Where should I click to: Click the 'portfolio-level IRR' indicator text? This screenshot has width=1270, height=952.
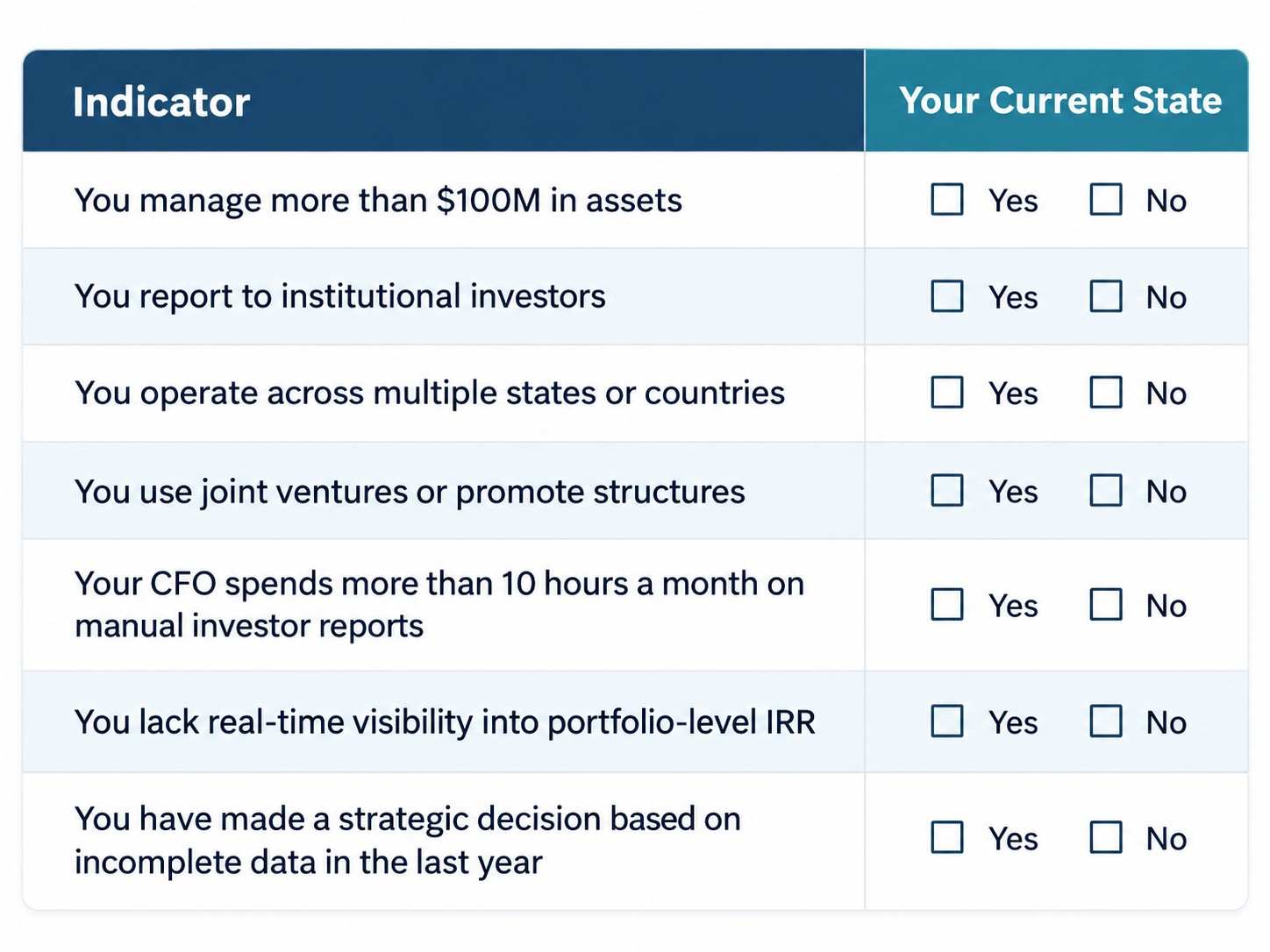pyautogui.click(x=681, y=722)
